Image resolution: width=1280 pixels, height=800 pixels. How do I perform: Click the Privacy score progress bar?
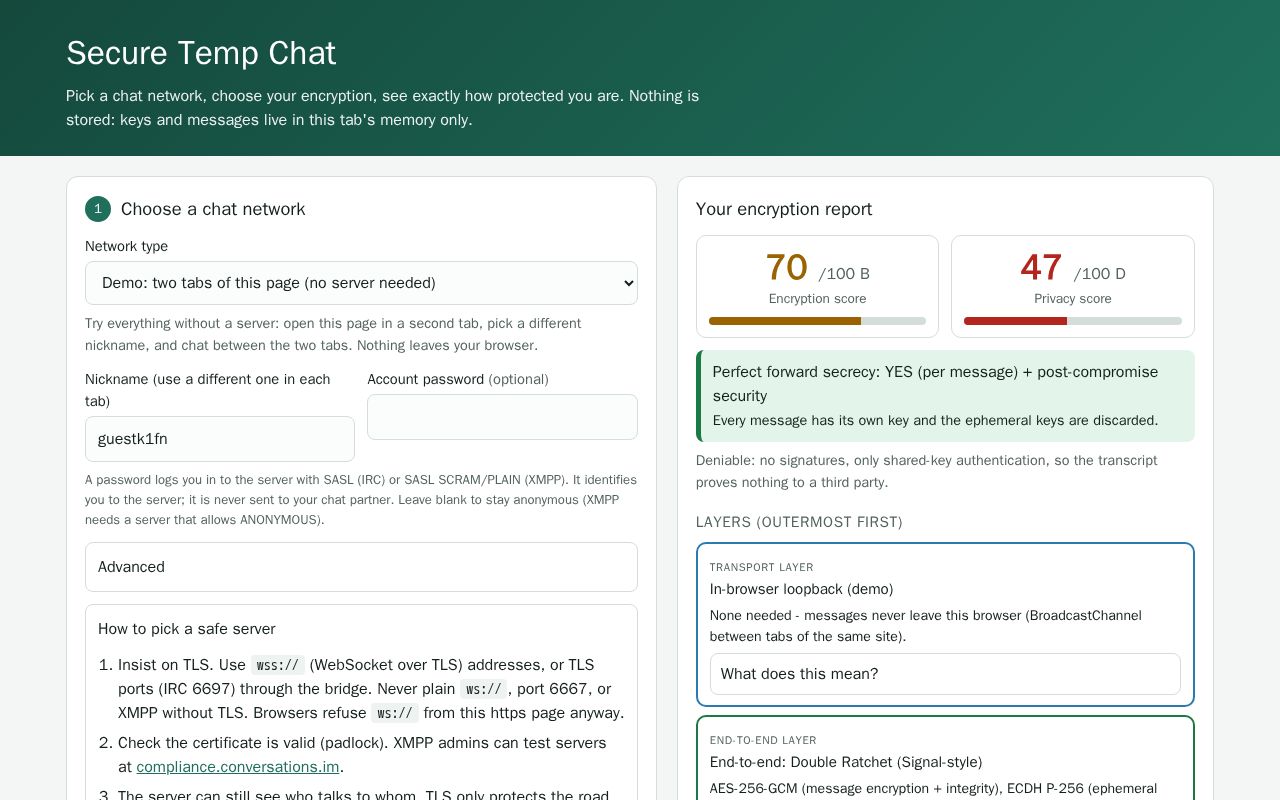pos(1073,321)
